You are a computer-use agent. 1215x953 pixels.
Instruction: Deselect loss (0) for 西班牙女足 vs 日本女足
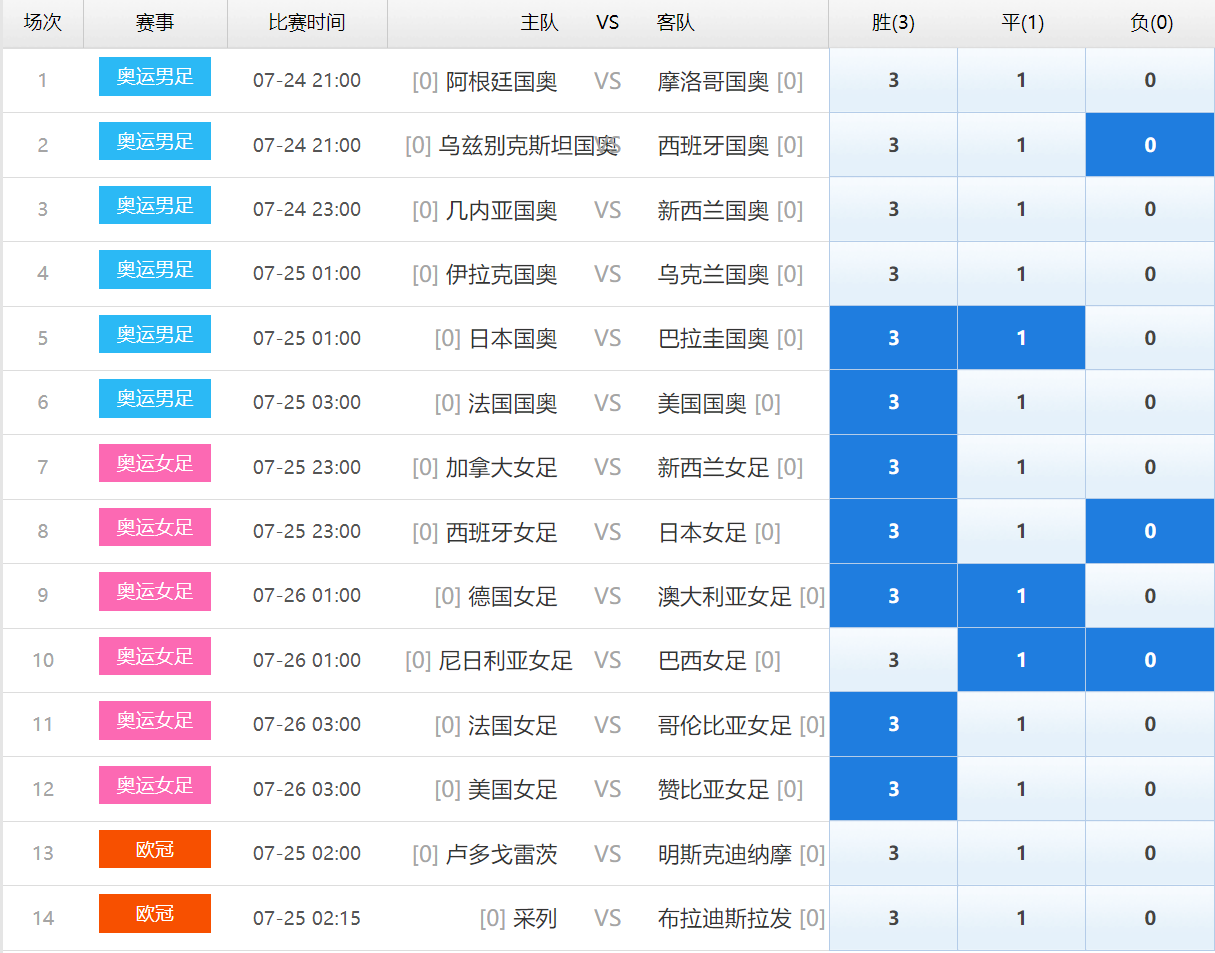[1150, 531]
